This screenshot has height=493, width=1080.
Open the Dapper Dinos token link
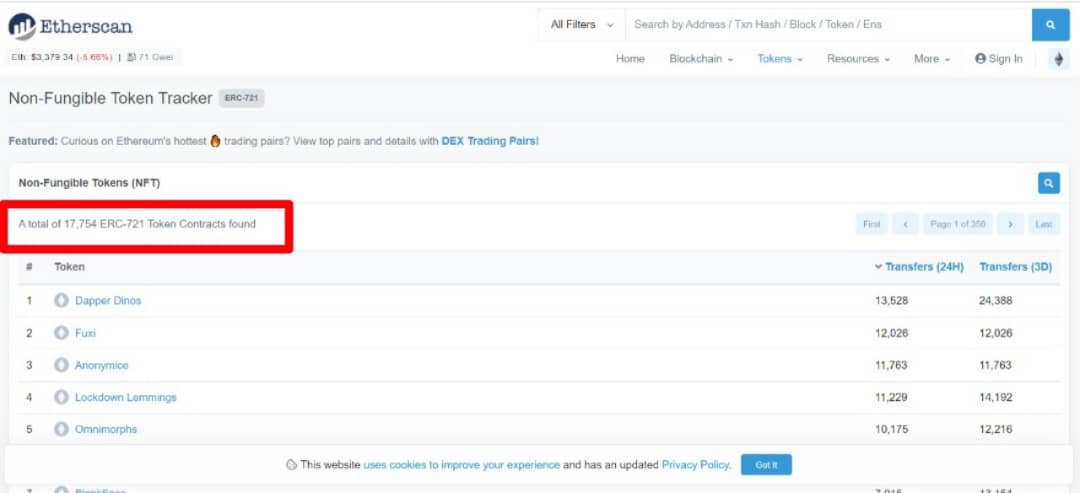pyautogui.click(x=108, y=301)
